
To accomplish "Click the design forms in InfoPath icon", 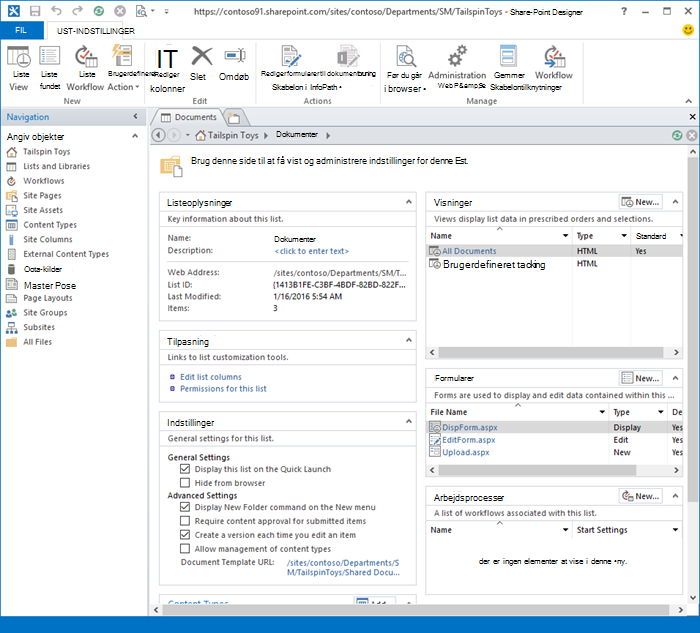I will tap(291, 56).
